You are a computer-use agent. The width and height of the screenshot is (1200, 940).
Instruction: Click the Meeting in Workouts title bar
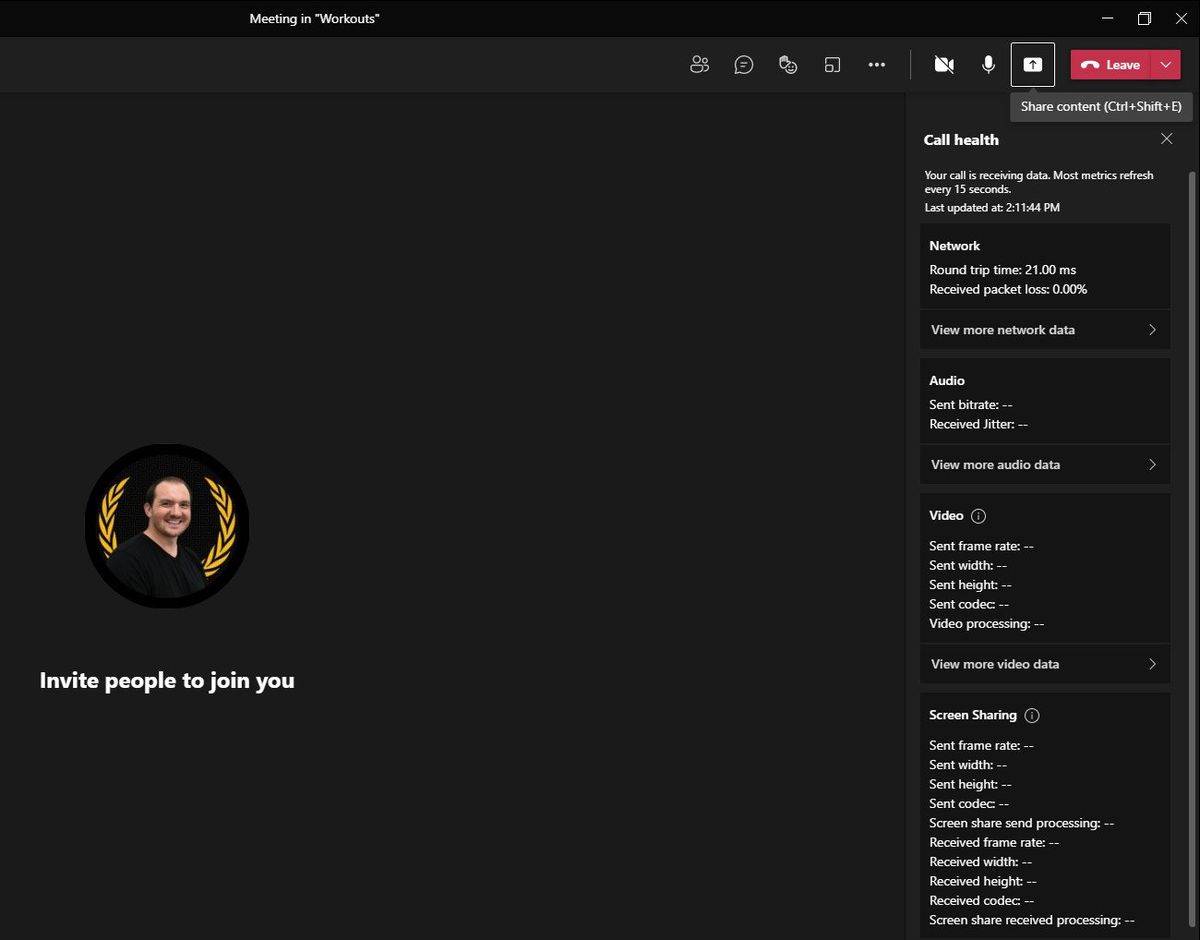314,18
